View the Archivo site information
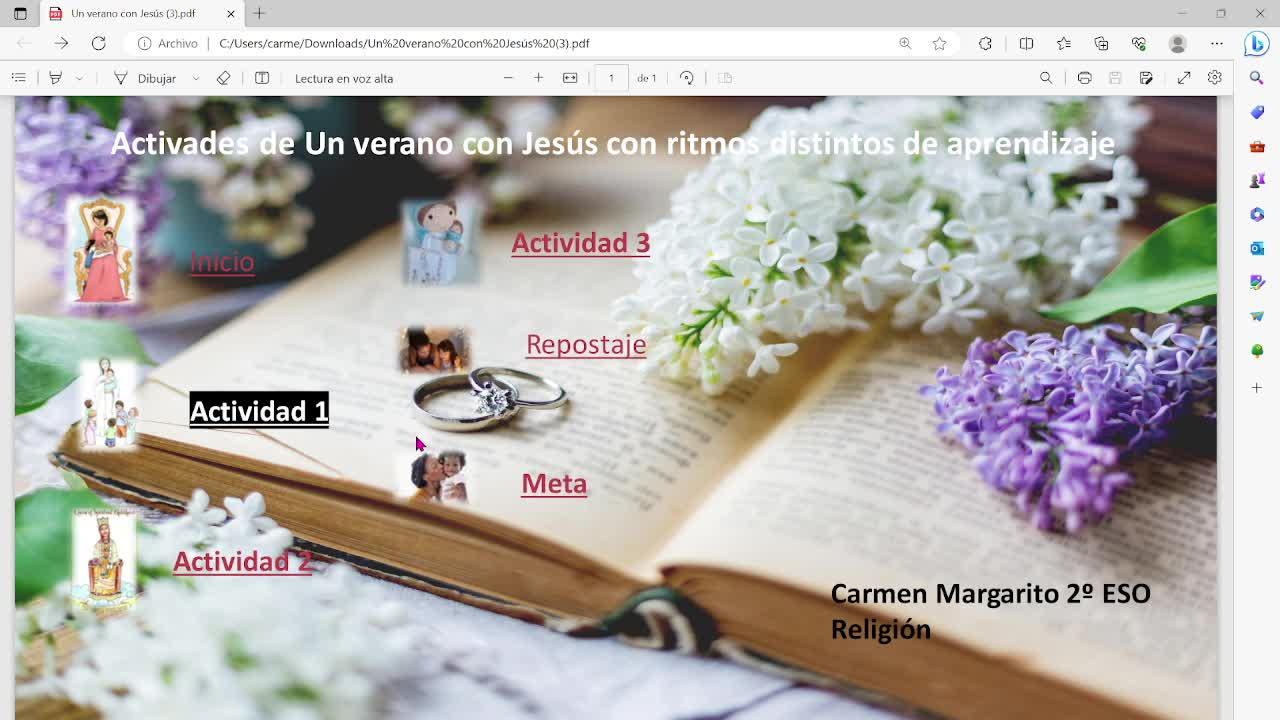The width and height of the screenshot is (1280, 720). 168,43
